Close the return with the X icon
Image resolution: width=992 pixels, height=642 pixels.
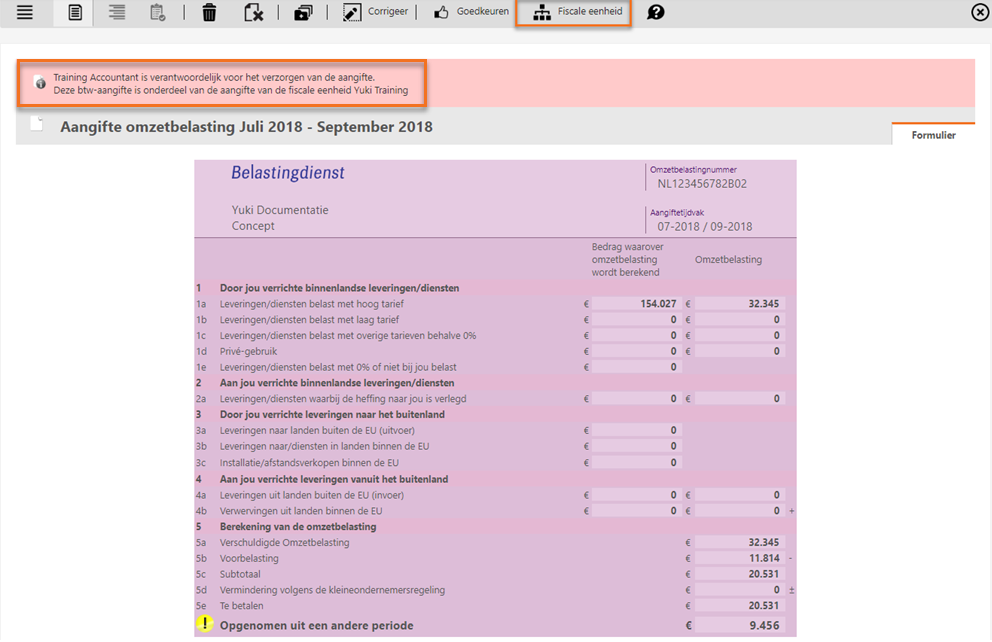pyautogui.click(x=980, y=12)
